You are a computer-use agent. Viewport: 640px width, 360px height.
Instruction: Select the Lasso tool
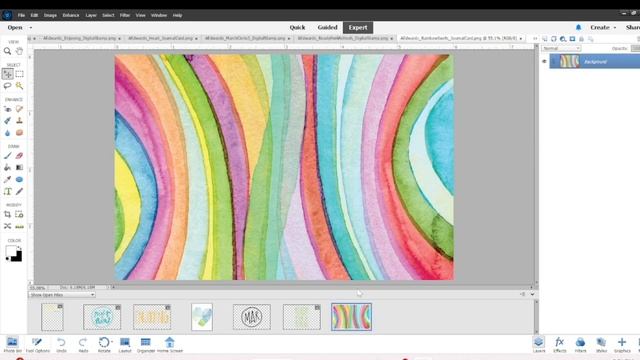7,86
